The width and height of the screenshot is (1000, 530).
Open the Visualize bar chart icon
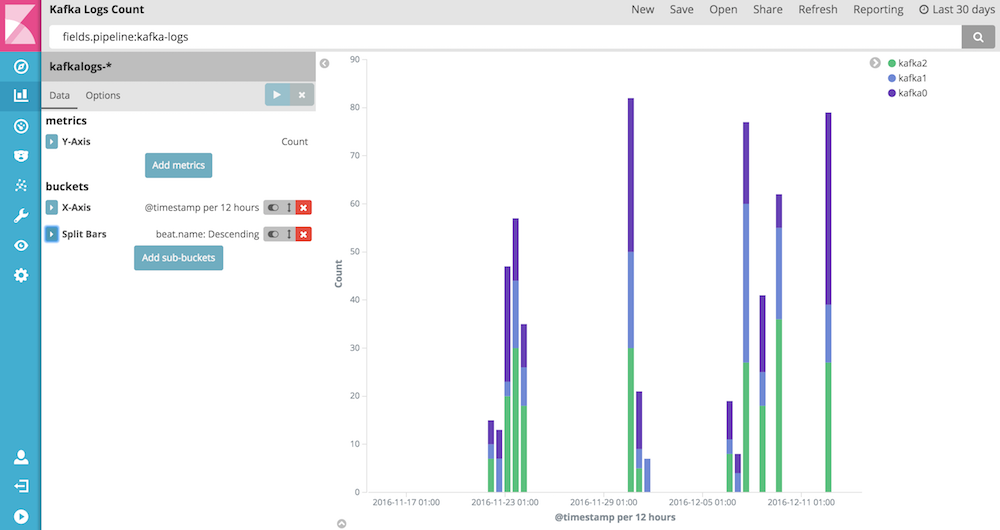click(x=21, y=95)
